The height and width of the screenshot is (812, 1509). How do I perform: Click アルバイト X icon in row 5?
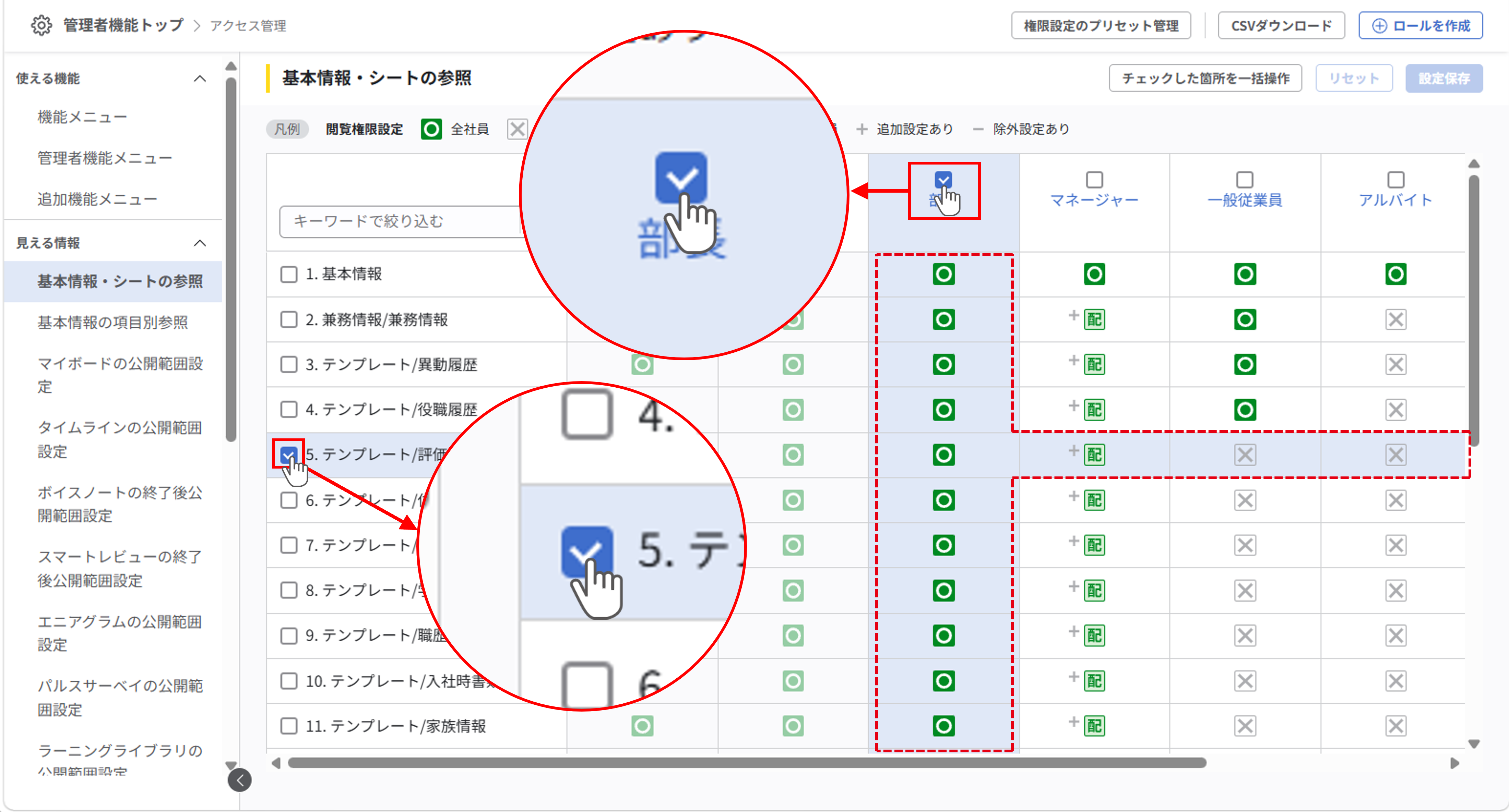(1396, 455)
